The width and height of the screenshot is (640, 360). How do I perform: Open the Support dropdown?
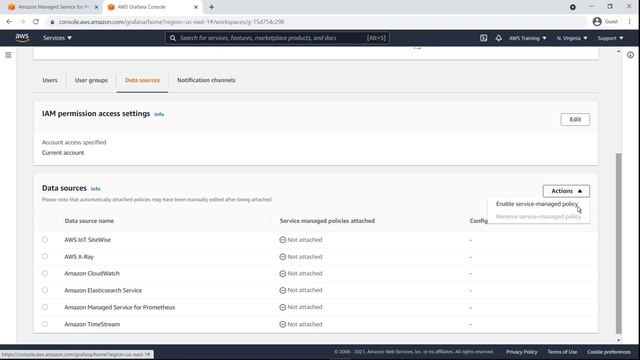[611, 38]
